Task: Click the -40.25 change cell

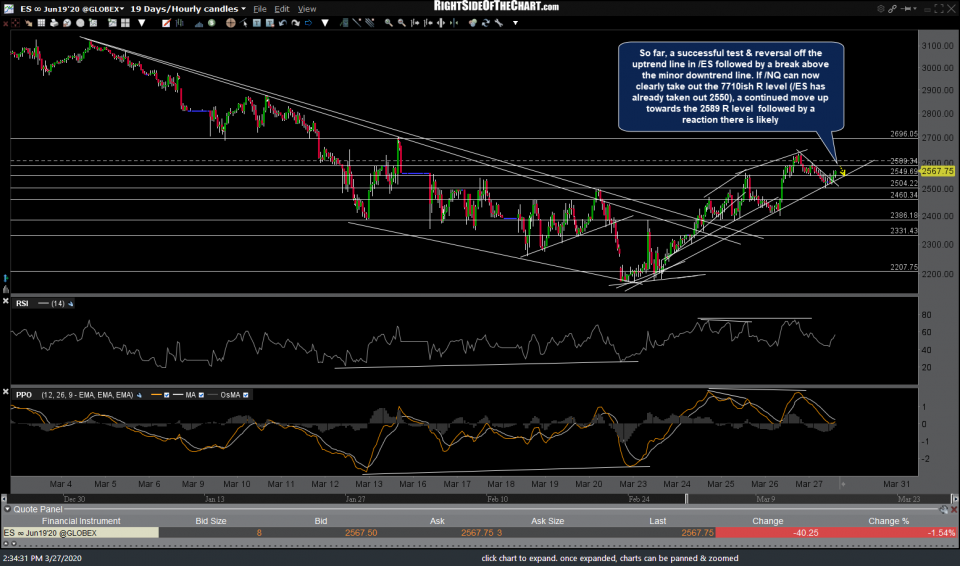Action: click(768, 533)
